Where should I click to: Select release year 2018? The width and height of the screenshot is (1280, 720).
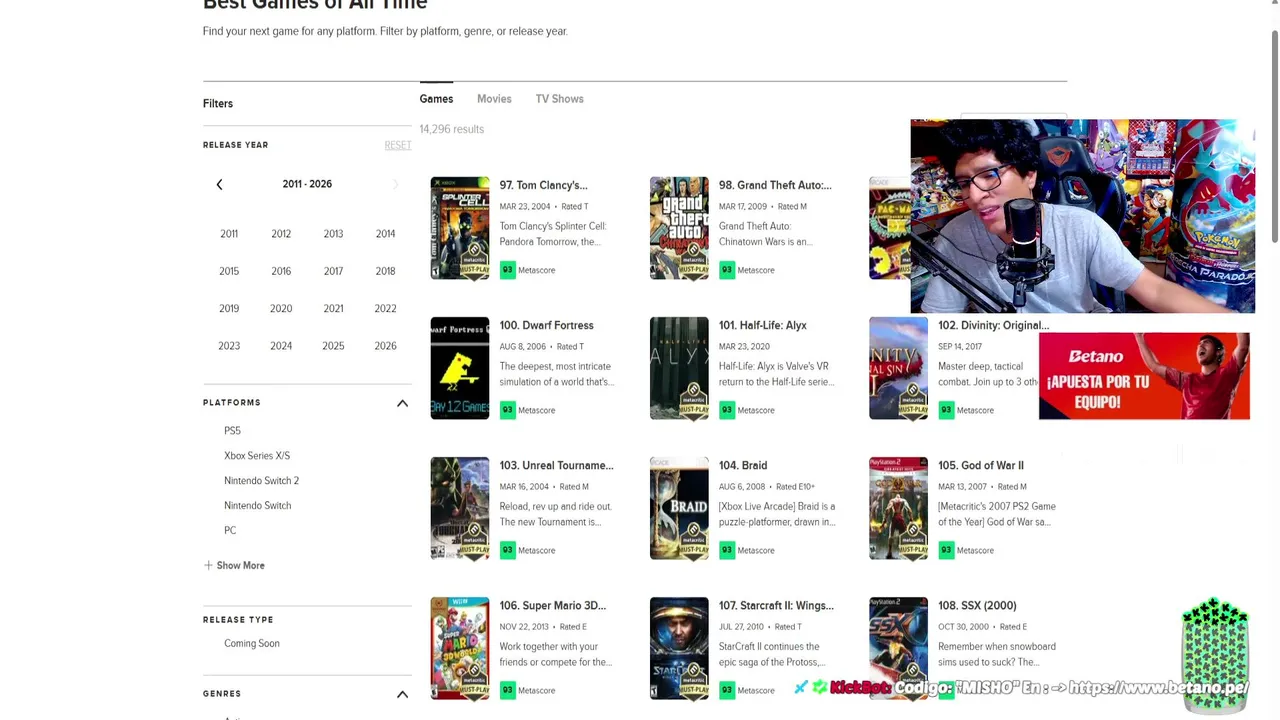[385, 271]
